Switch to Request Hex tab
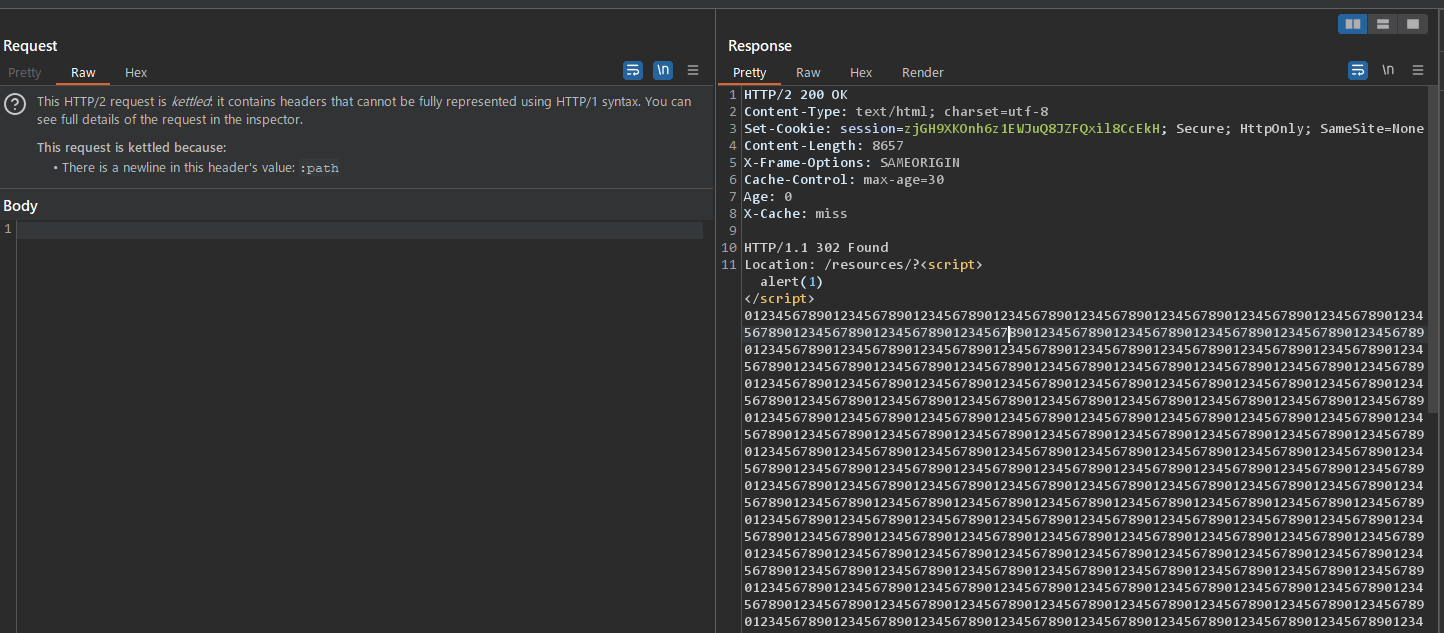 136,73
